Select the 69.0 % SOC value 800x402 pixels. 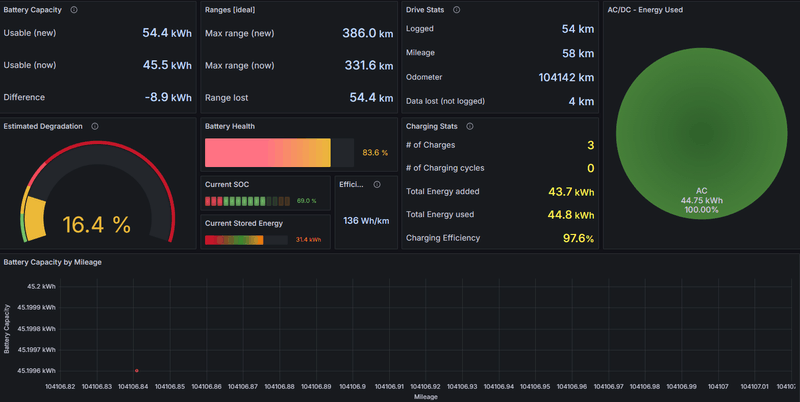pos(307,201)
